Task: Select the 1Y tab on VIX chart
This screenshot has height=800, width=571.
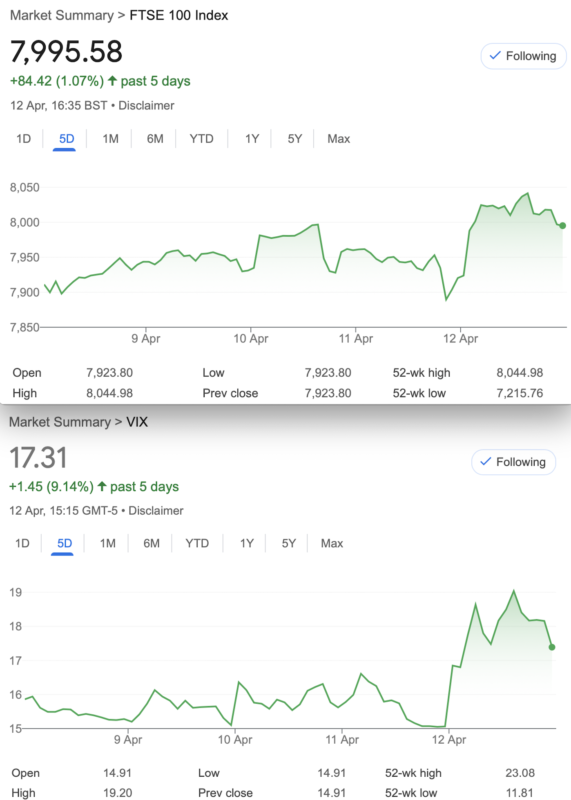Action: [x=247, y=543]
